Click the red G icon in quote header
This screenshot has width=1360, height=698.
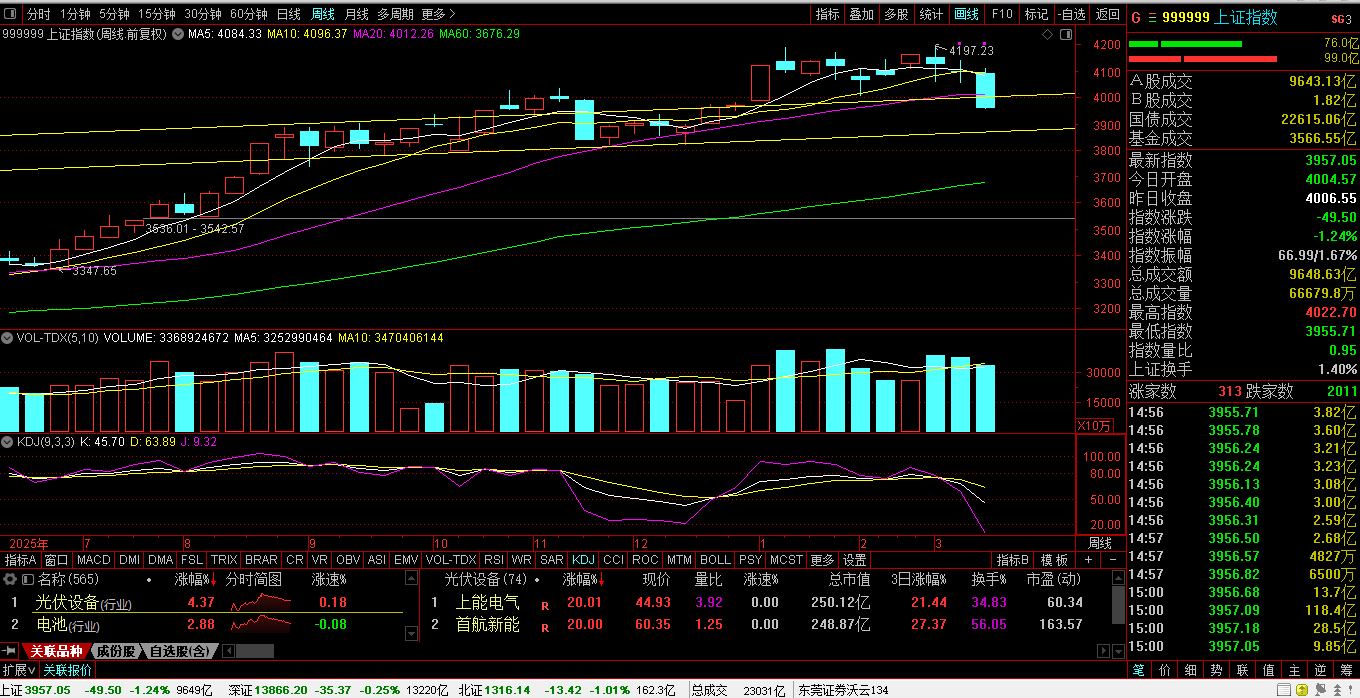pos(1135,17)
